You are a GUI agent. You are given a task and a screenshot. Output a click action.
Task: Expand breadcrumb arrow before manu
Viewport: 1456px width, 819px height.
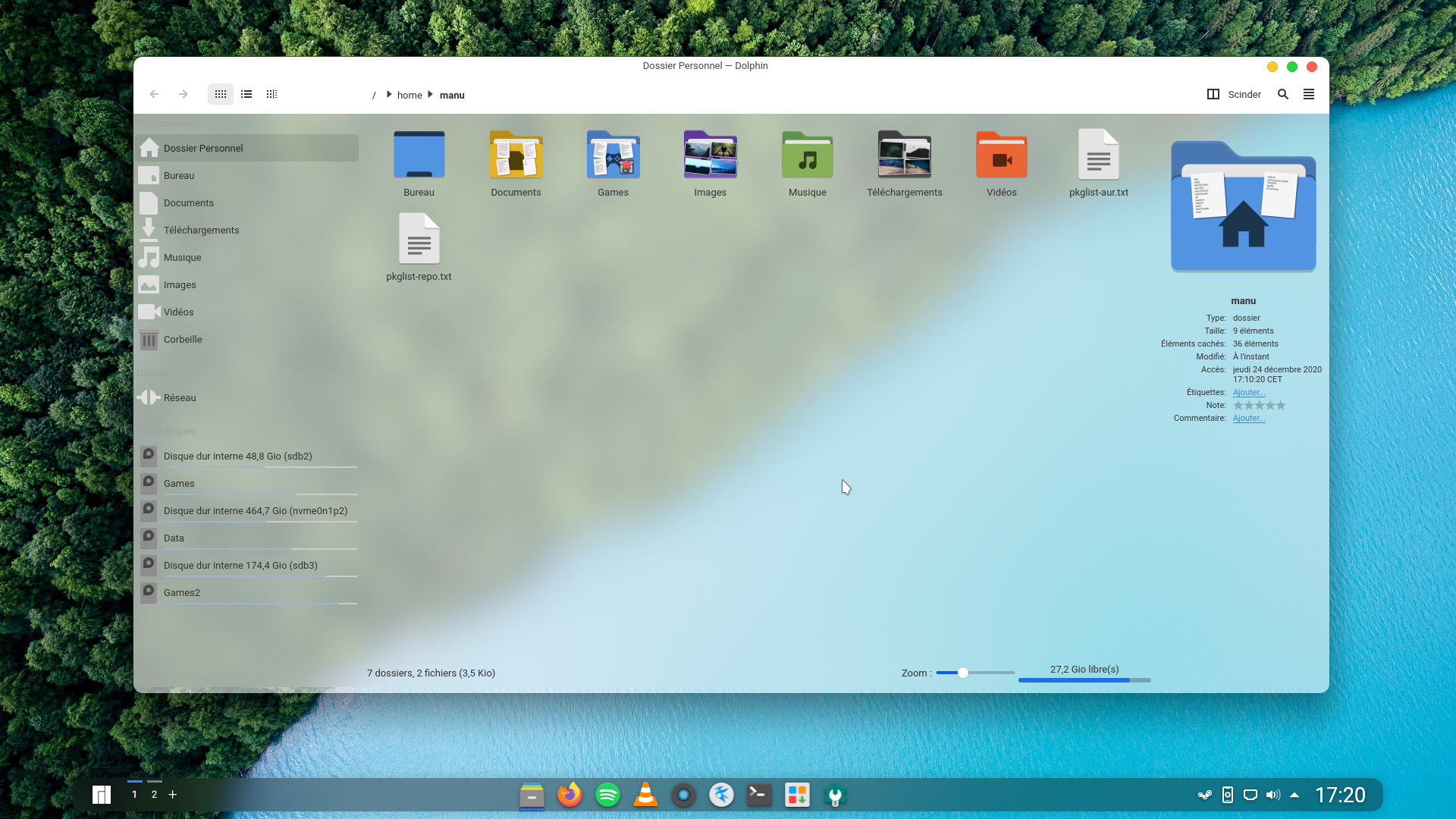click(x=430, y=94)
